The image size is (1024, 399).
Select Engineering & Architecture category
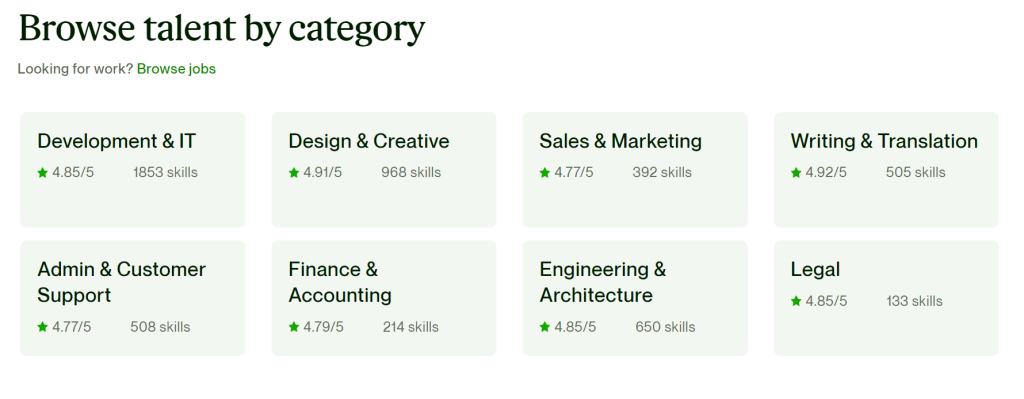coord(603,282)
